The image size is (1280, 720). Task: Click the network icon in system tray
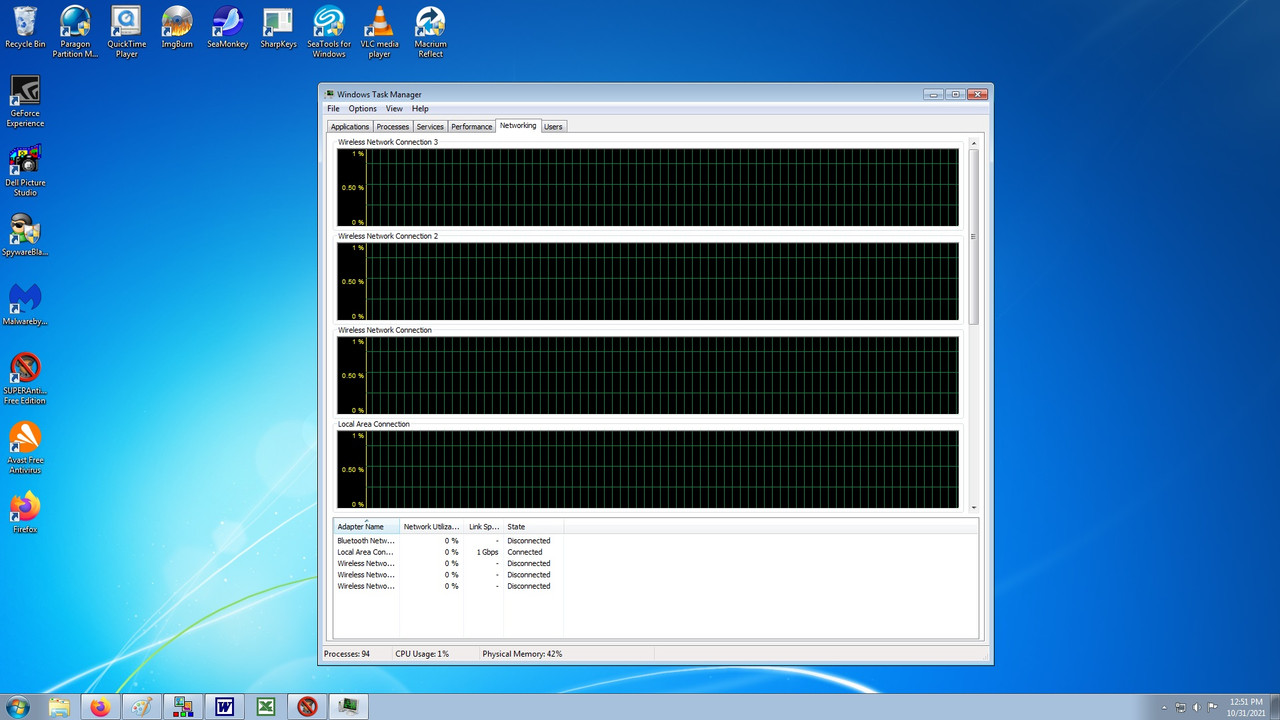1181,707
